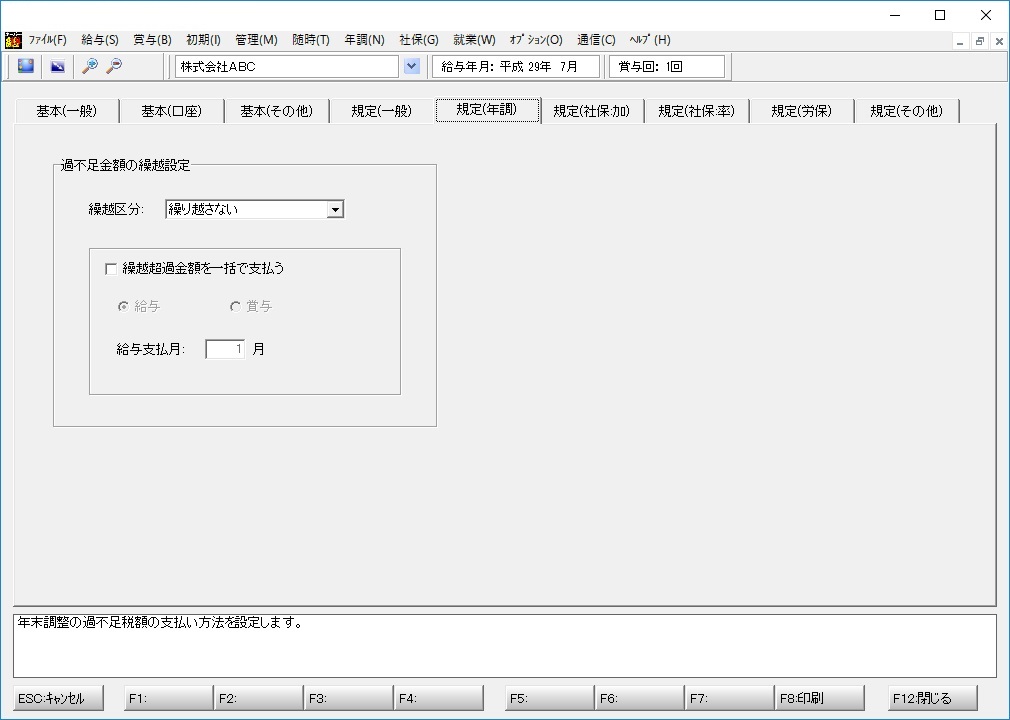The height and width of the screenshot is (720, 1010).
Task: Switch to the 規定(社保:加) tab
Action: tap(592, 111)
